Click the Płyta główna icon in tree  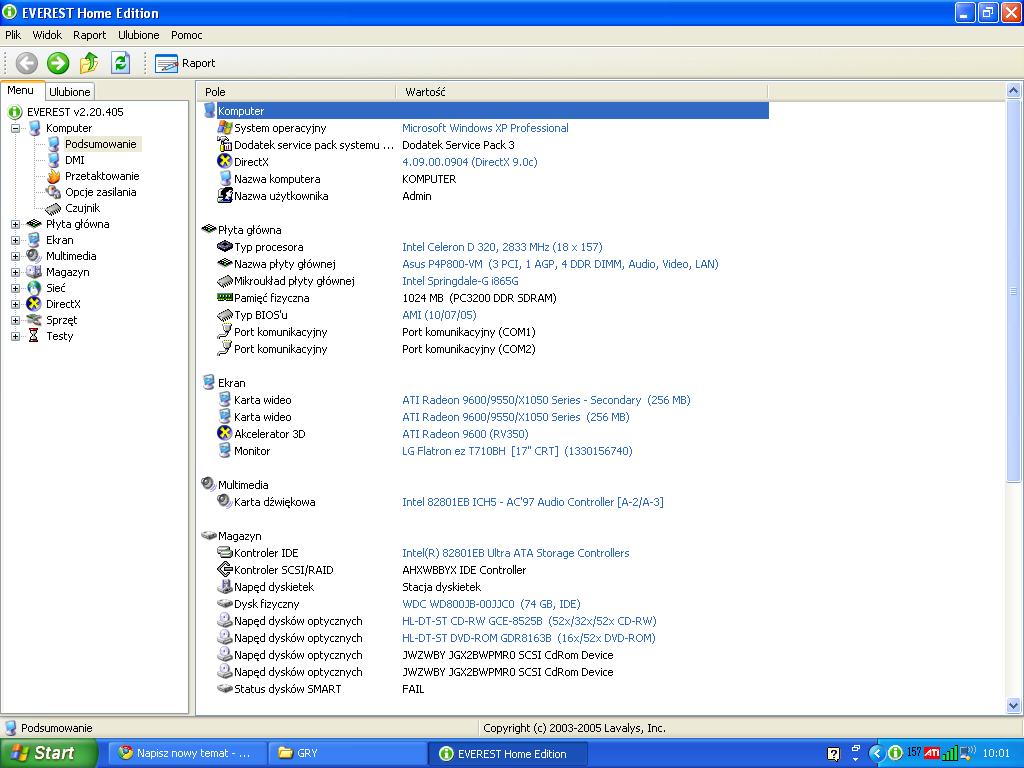34,224
